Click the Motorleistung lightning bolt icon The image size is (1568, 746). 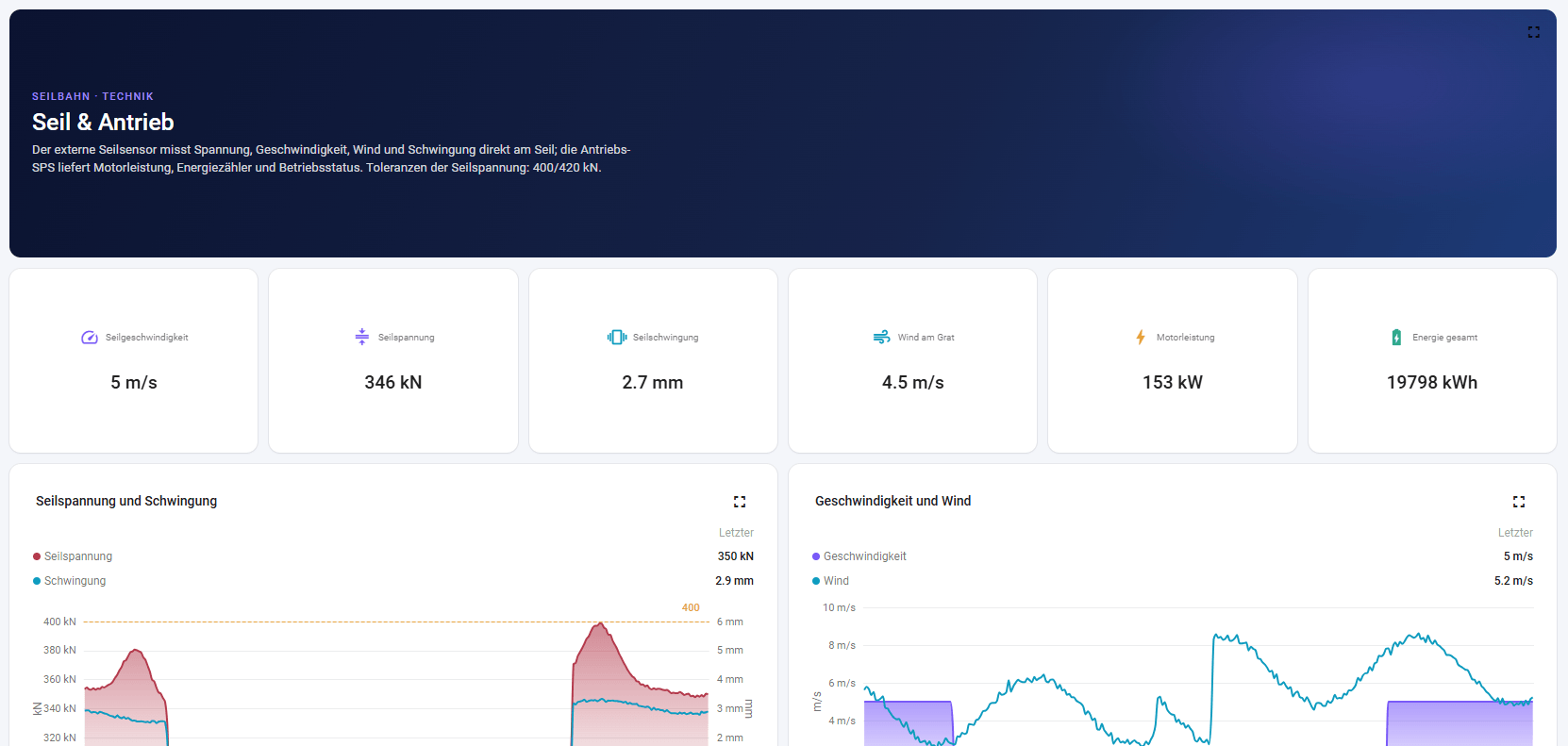[1141, 338]
